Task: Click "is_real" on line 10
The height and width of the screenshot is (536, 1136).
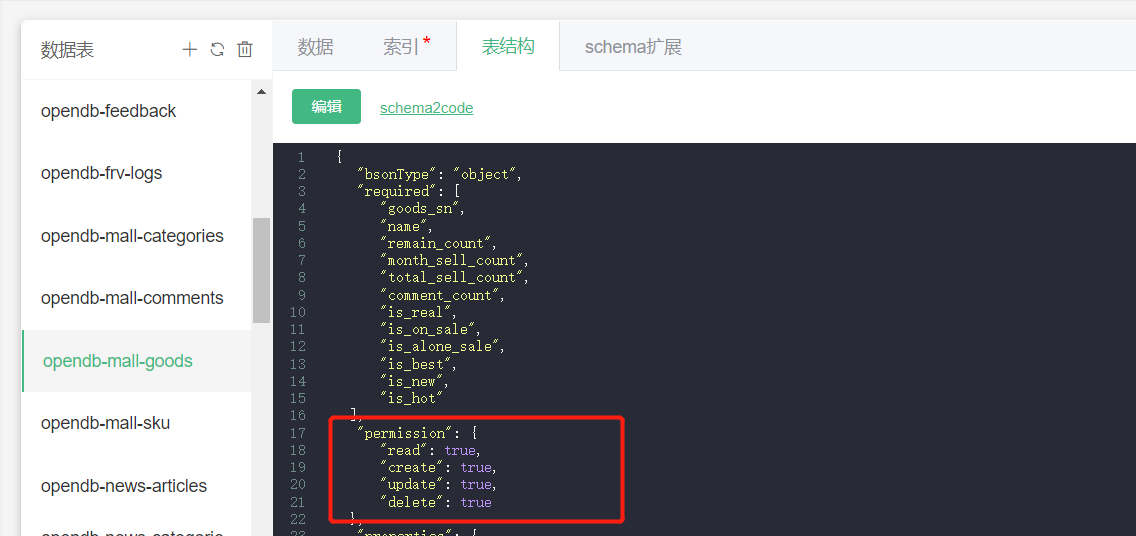Action: (x=418, y=312)
